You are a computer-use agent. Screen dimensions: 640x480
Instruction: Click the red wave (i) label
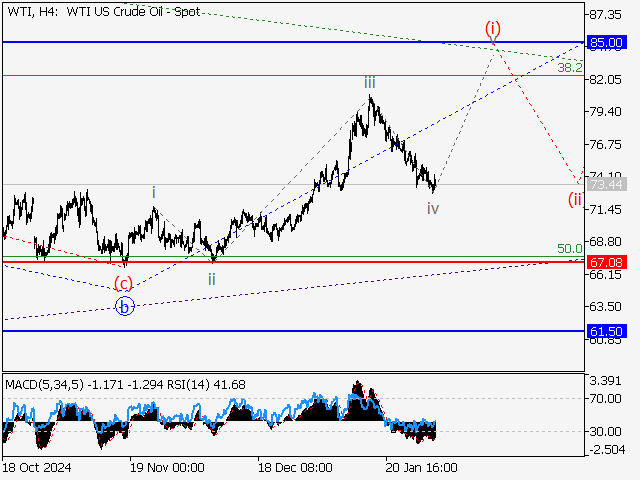coord(492,28)
